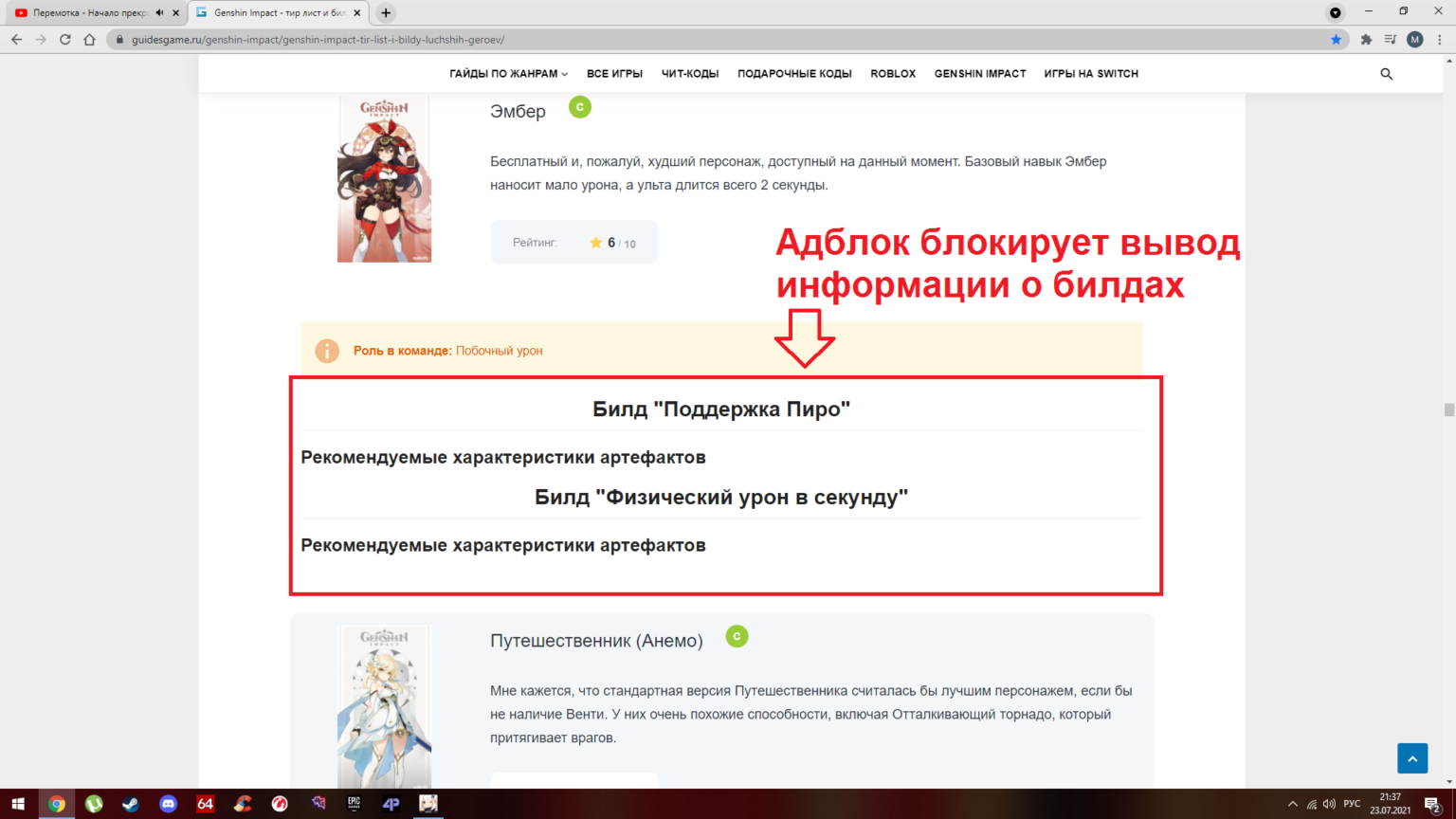The width and height of the screenshot is (1456, 819).
Task: Open GENSHIN IMPACT menu item
Action: click(980, 74)
